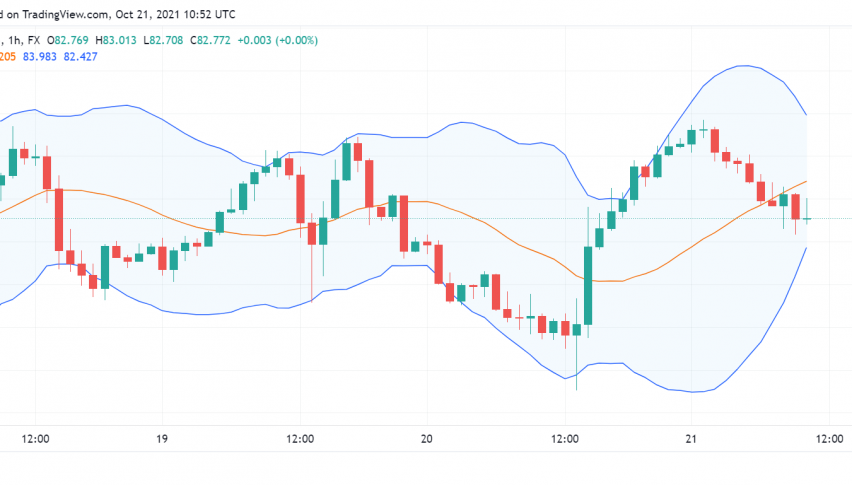
Task: Click the upper band value 83.983
Action: click(40, 56)
